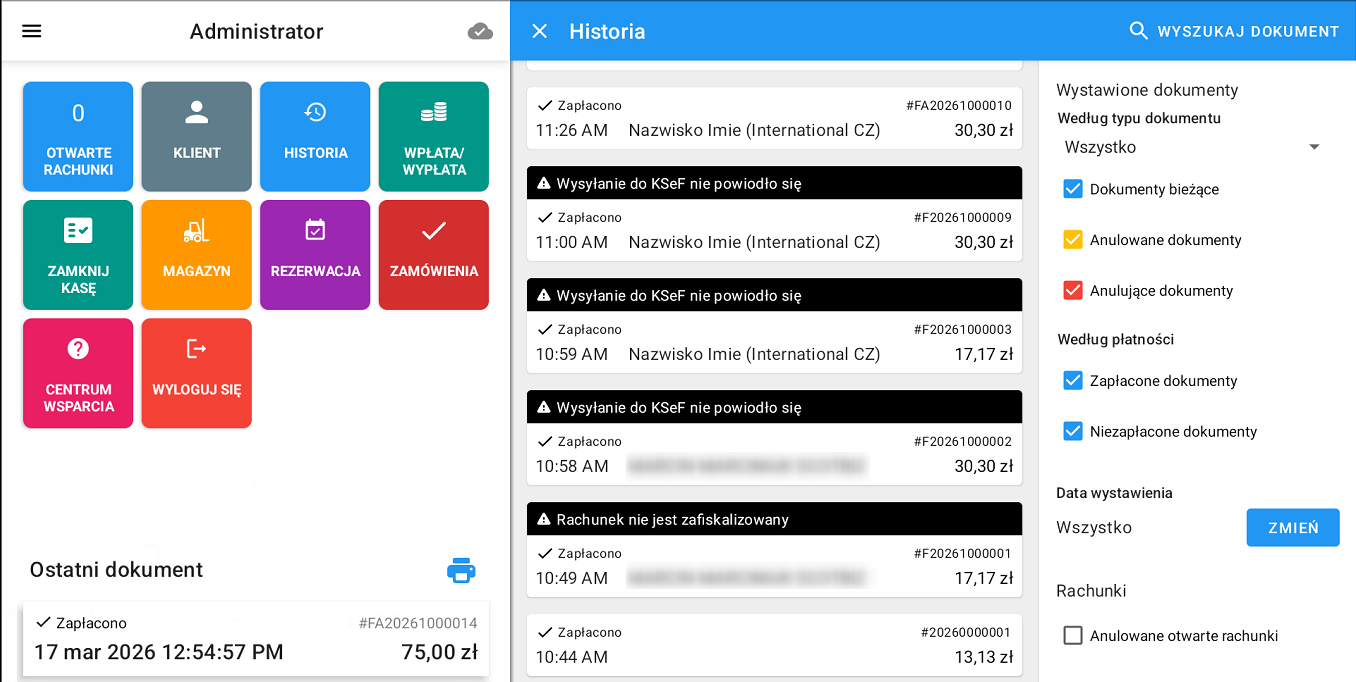Click the Wyszukaj Dokument search button
The height and width of the screenshot is (682, 1356).
[1234, 31]
